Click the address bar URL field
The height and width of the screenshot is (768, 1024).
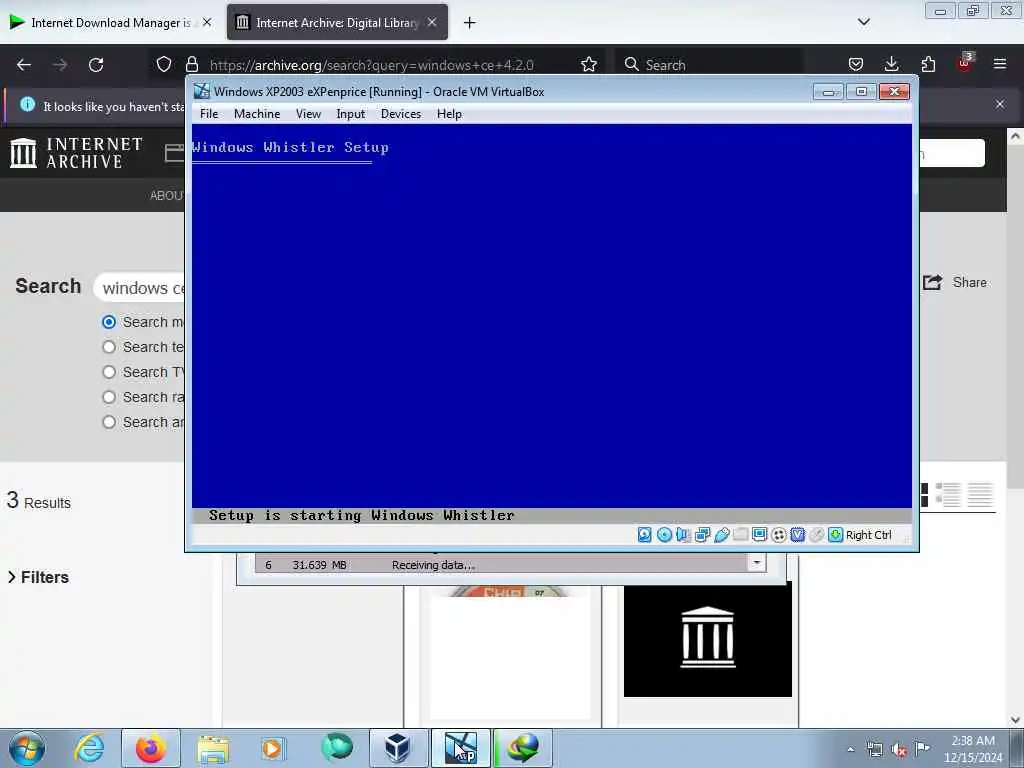click(x=371, y=65)
